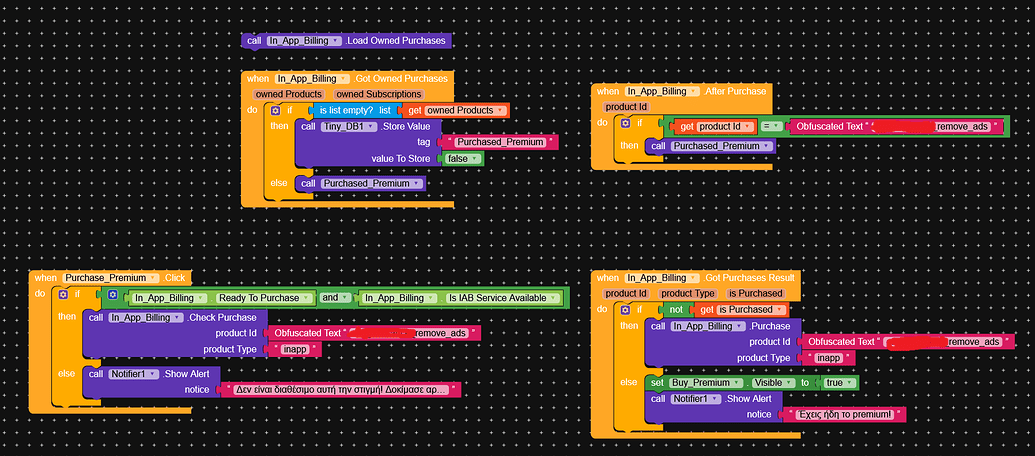Open In_App_Billing dropdown in After Purchase event
The image size is (1035, 456).
point(662,92)
